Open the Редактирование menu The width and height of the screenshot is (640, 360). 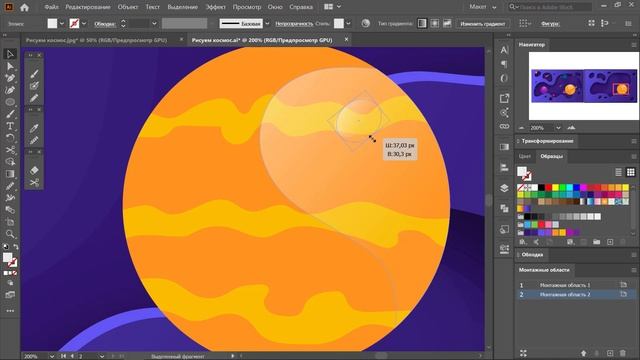(88, 7)
